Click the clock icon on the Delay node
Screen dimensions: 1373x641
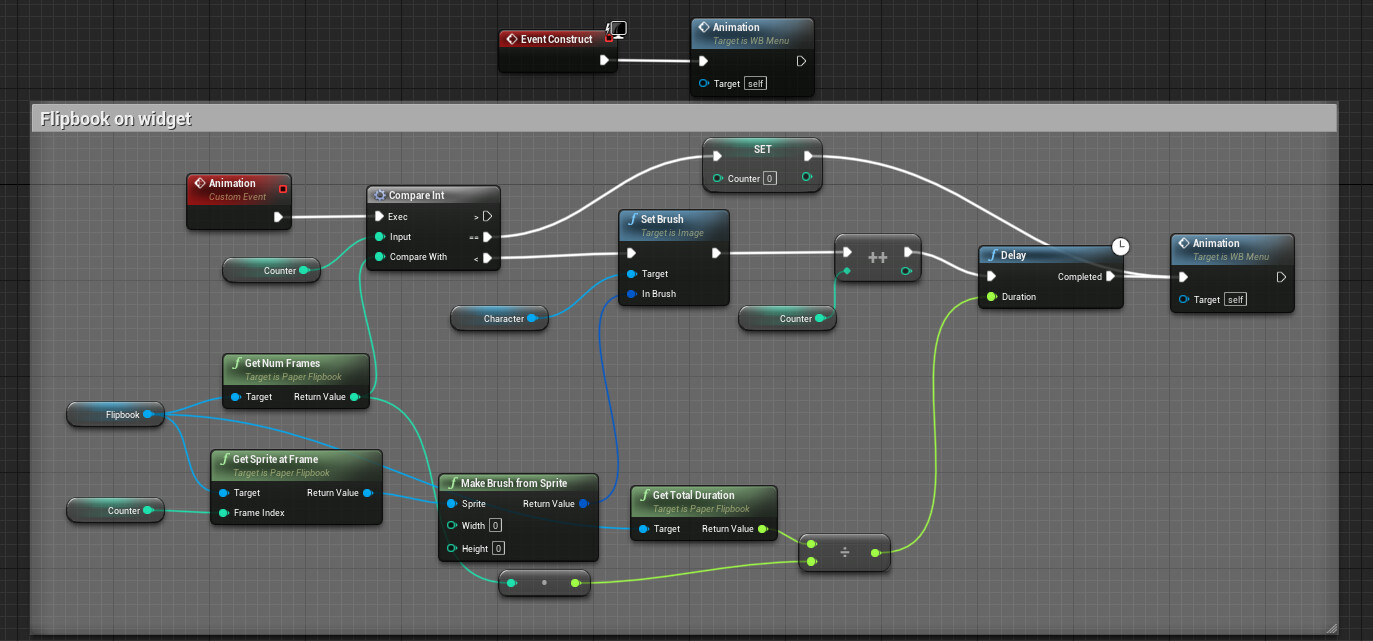(1120, 246)
